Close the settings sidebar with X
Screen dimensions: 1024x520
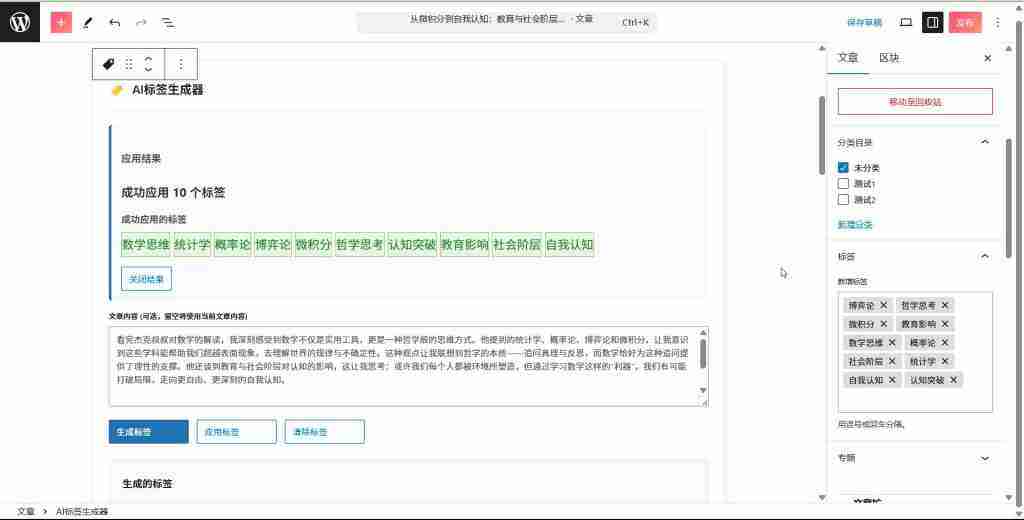click(987, 58)
